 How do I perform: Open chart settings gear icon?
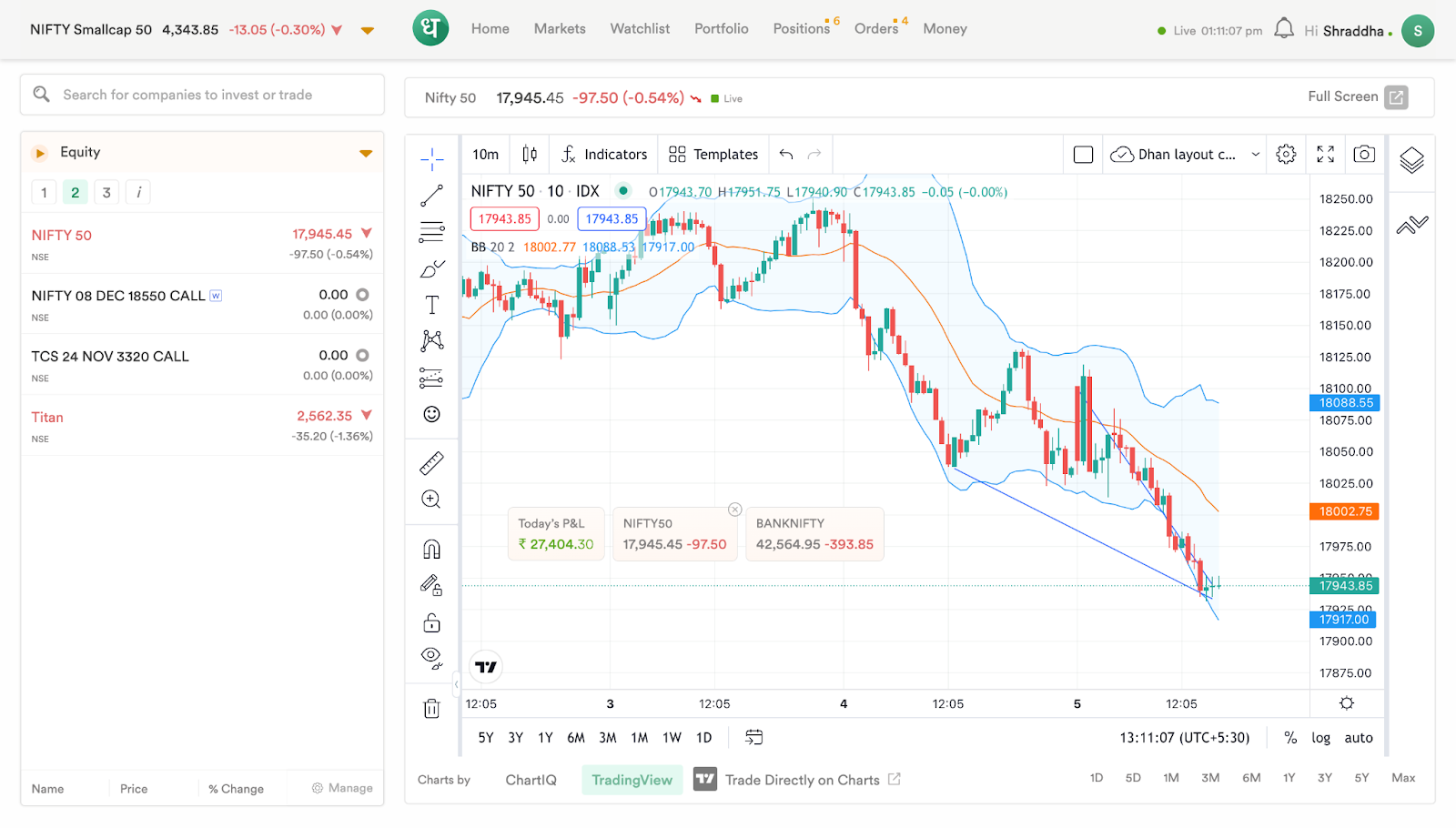coord(1286,155)
